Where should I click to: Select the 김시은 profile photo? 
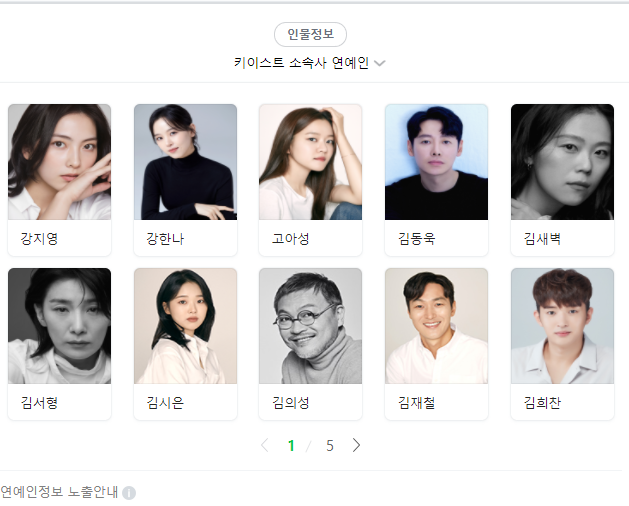click(185, 326)
